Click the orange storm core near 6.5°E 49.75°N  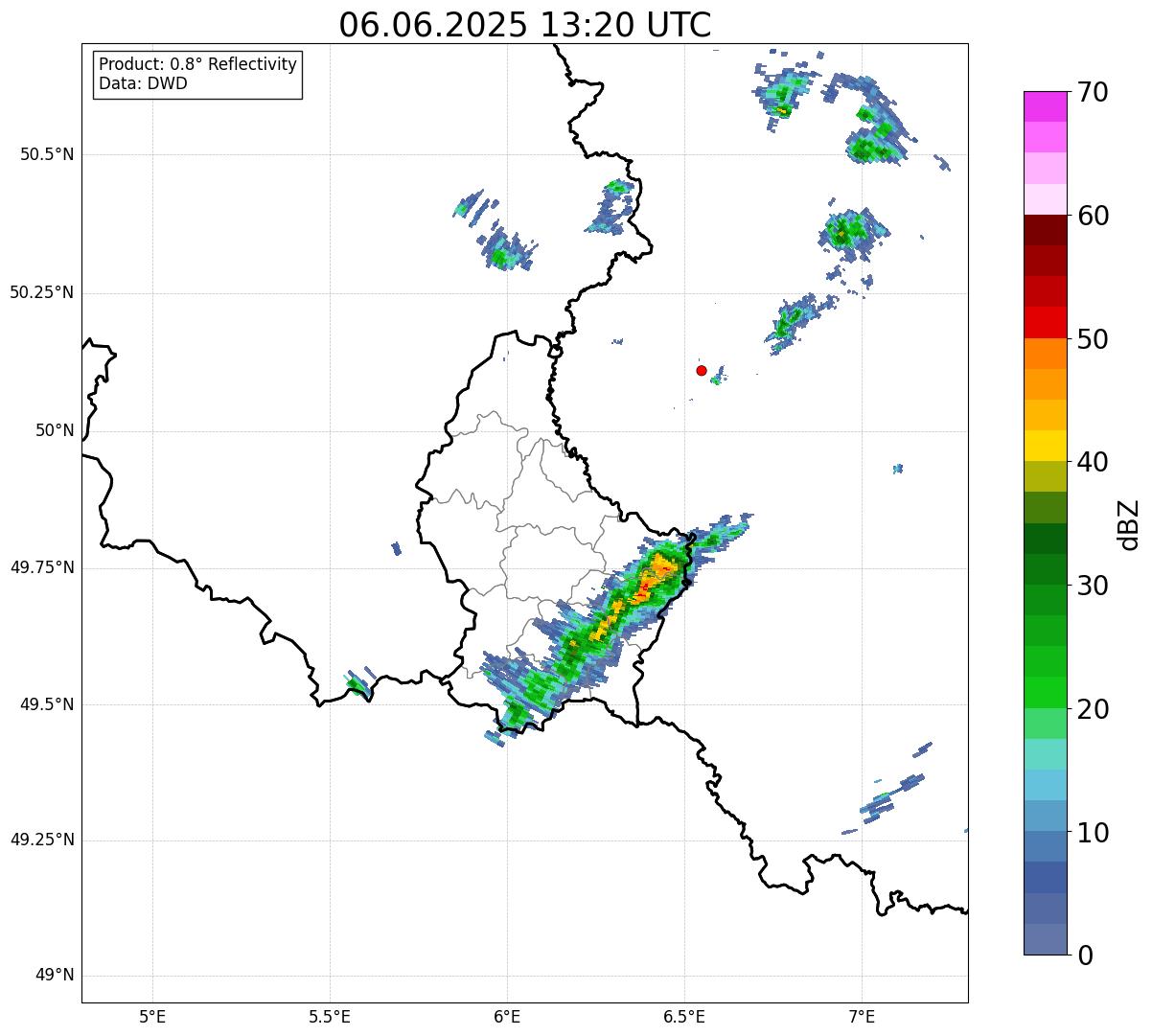point(657,575)
